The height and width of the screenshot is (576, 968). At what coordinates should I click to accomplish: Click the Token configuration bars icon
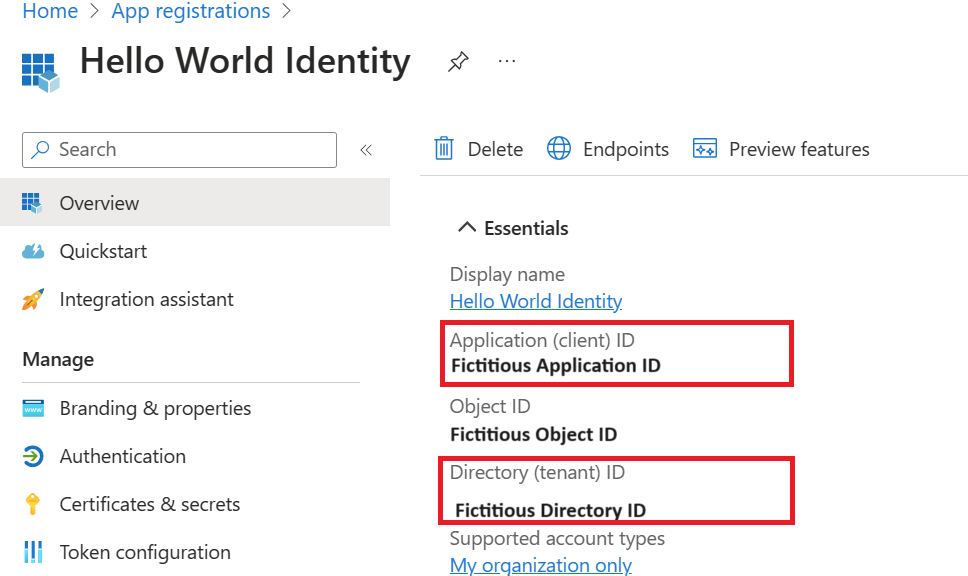[x=33, y=552]
